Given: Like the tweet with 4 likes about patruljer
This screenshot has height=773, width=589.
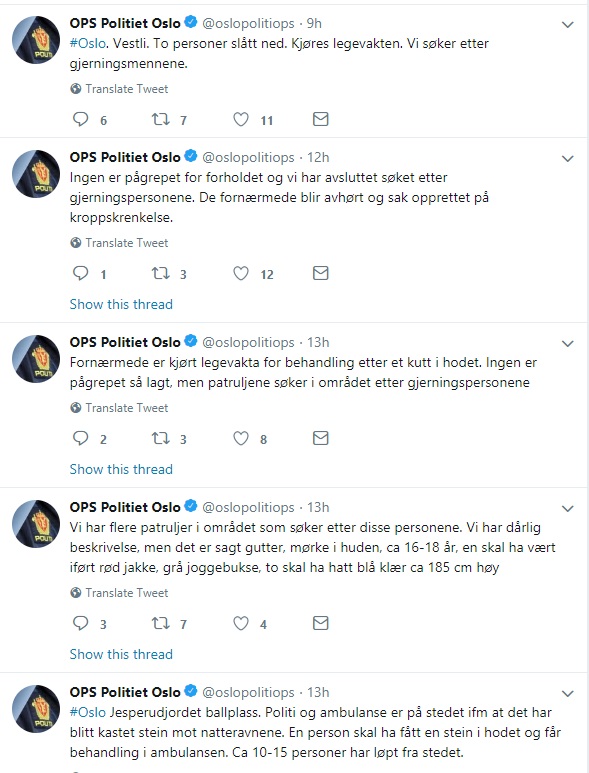Looking at the screenshot, I should click(241, 623).
